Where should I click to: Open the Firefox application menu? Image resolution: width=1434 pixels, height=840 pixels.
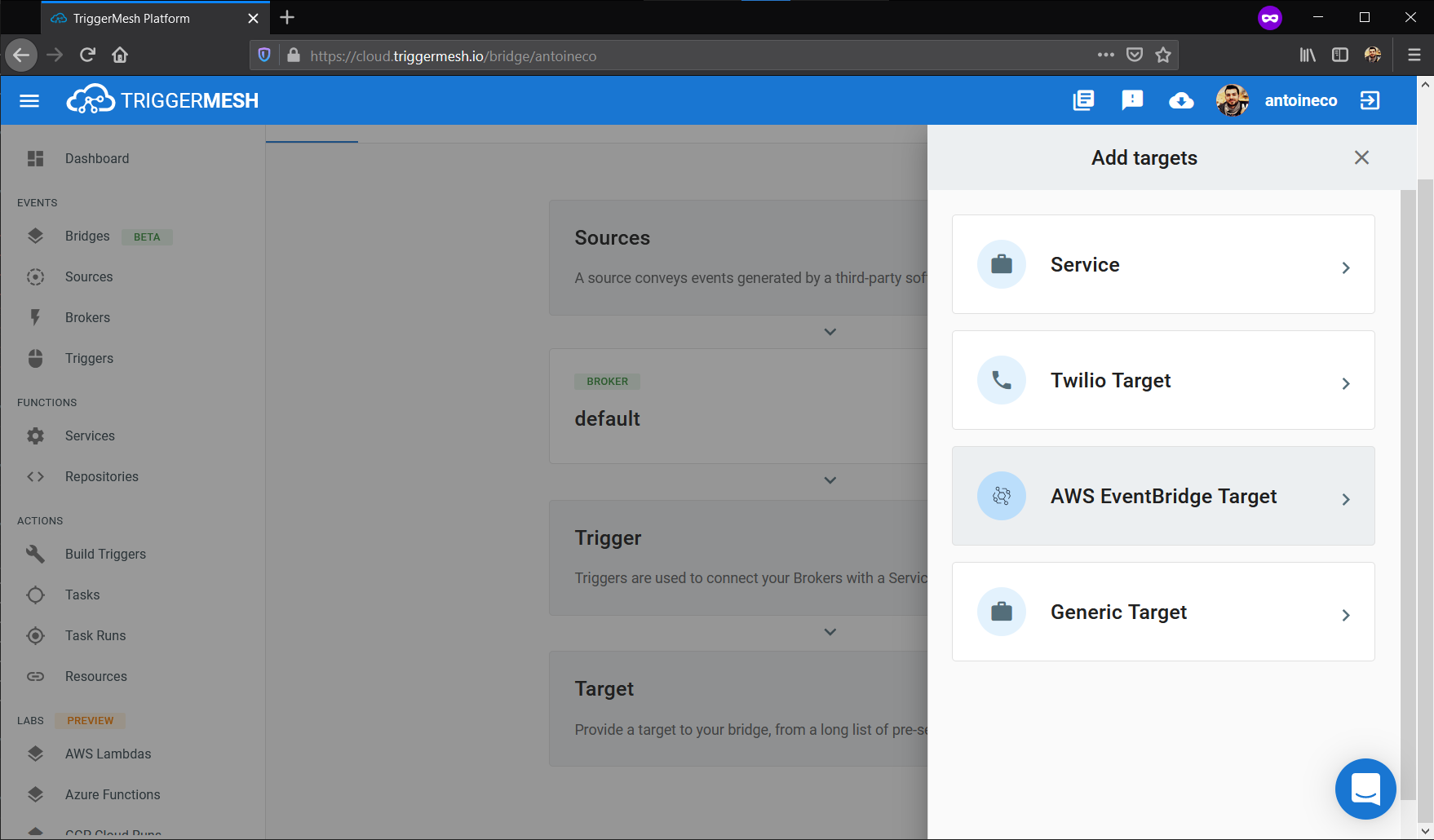(1414, 55)
